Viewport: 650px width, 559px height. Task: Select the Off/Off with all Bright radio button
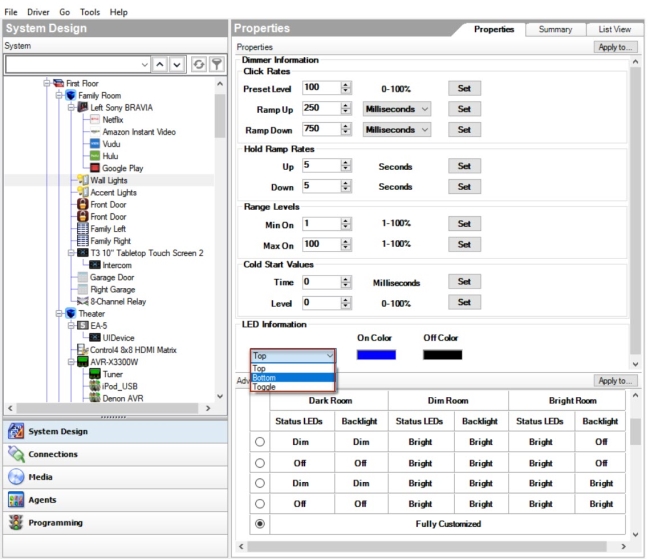(260, 504)
